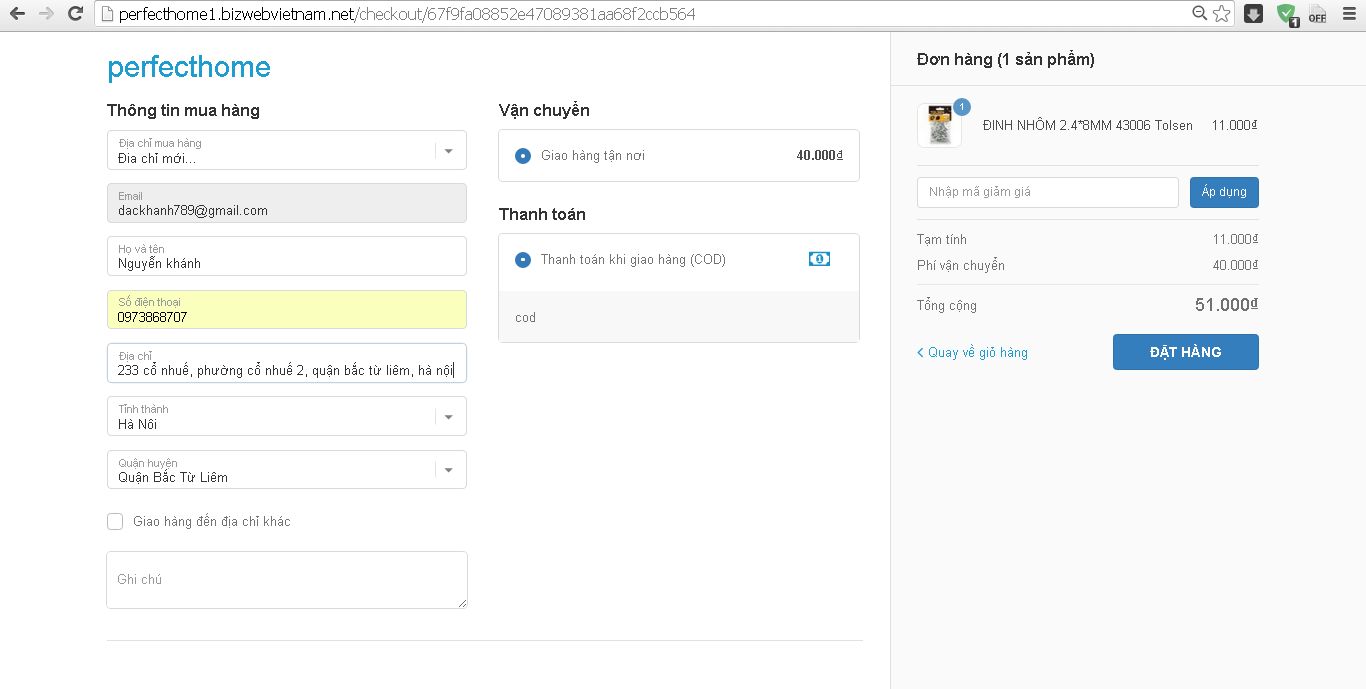Open the Chrome hamburger menu

(1348, 14)
